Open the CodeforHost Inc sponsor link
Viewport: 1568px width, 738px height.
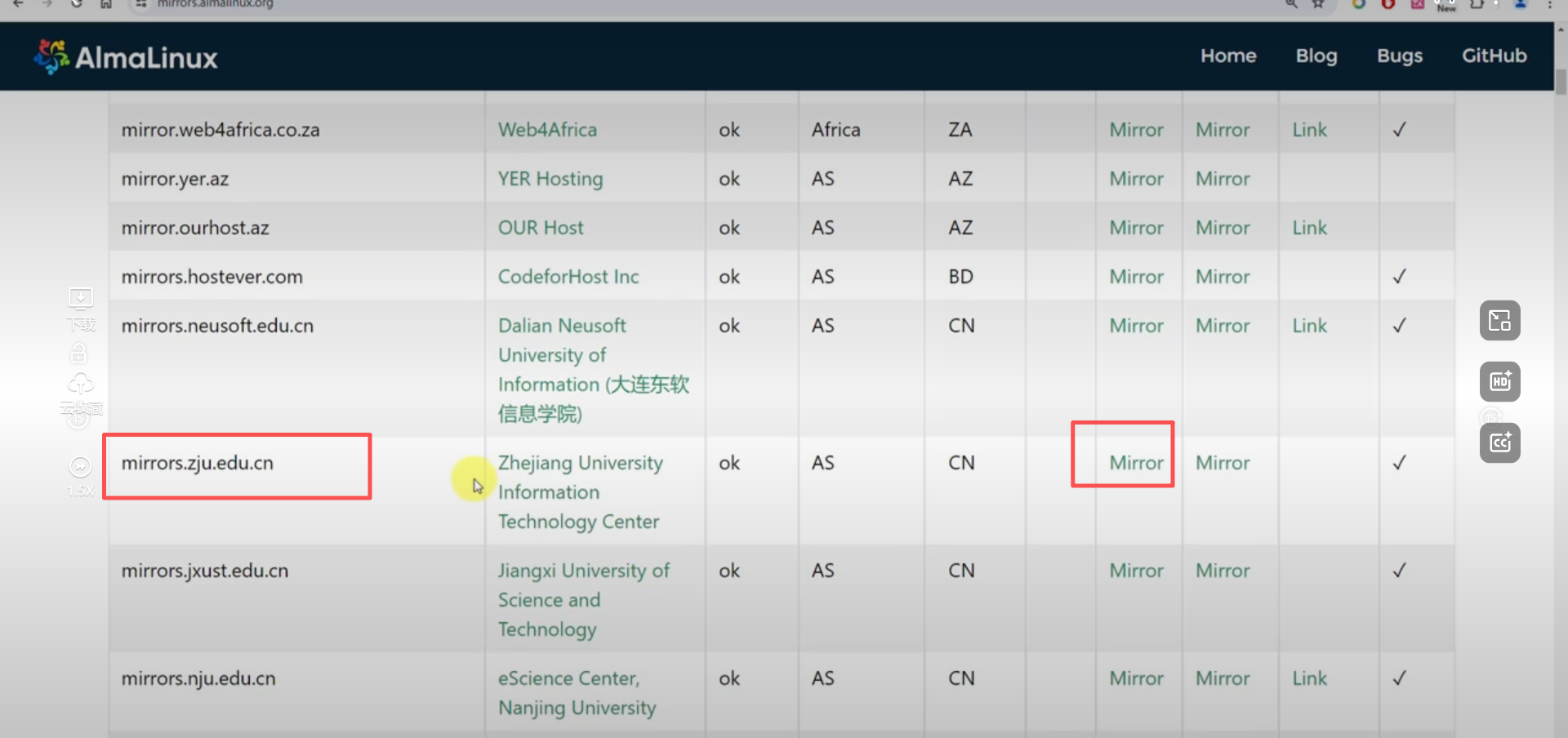coord(568,277)
